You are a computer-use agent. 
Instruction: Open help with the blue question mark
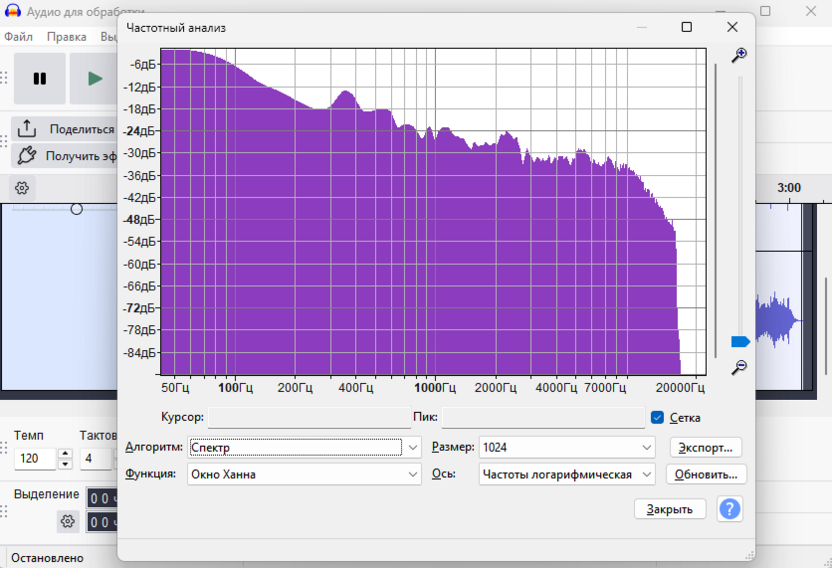(730, 509)
